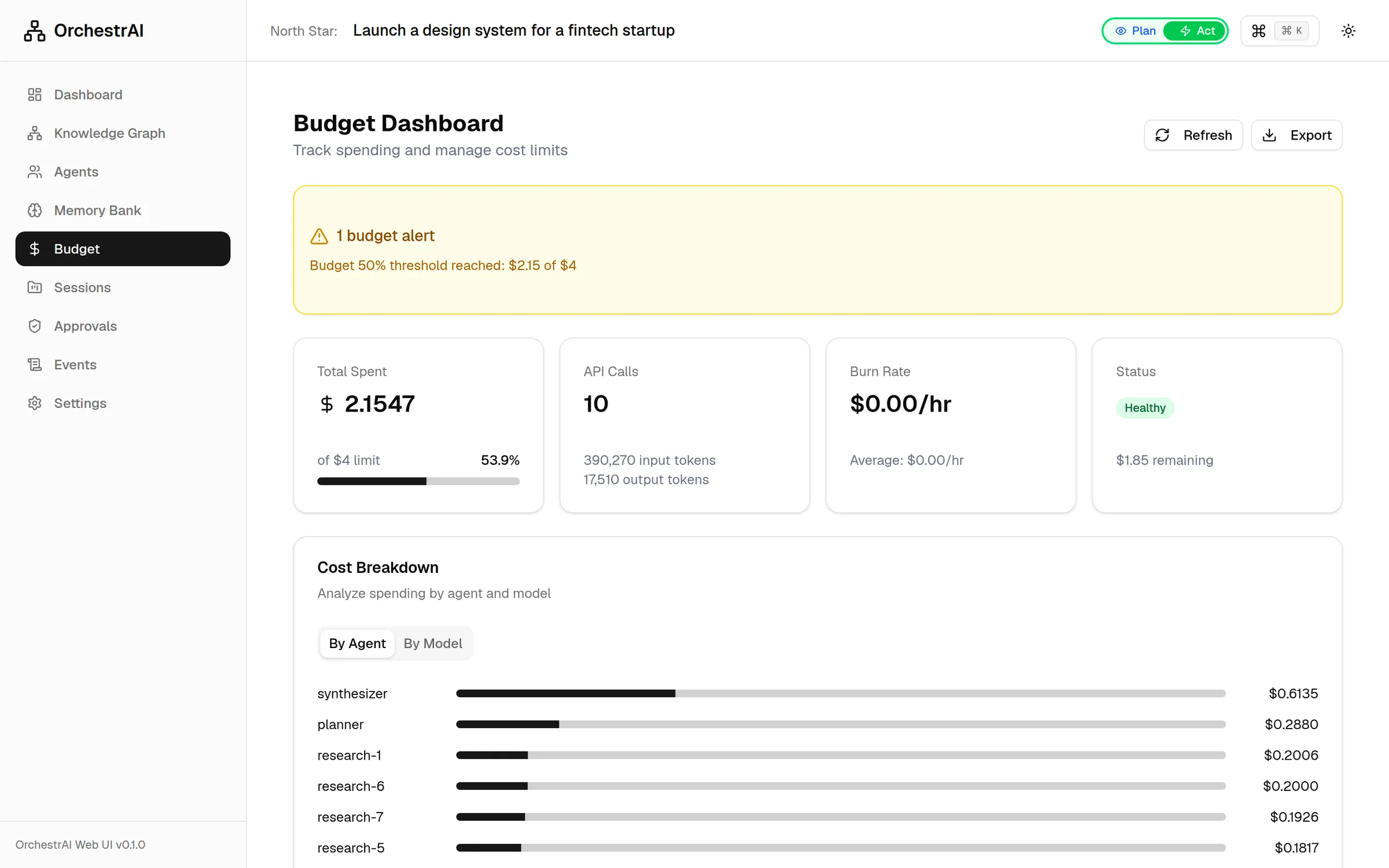The image size is (1389, 868).
Task: Click the research-1 agent label
Action: click(x=349, y=755)
